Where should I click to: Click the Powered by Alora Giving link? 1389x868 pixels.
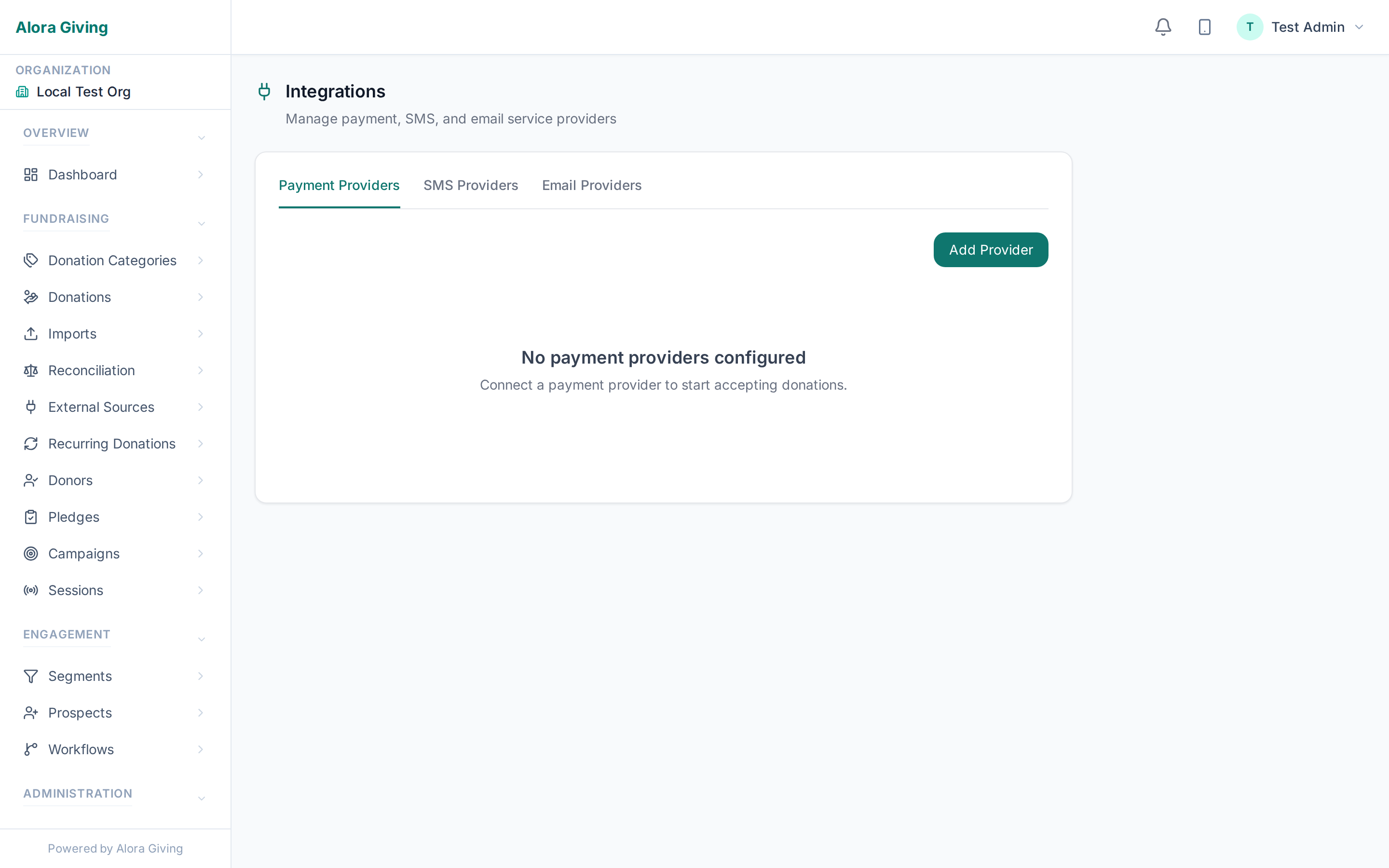(x=115, y=848)
